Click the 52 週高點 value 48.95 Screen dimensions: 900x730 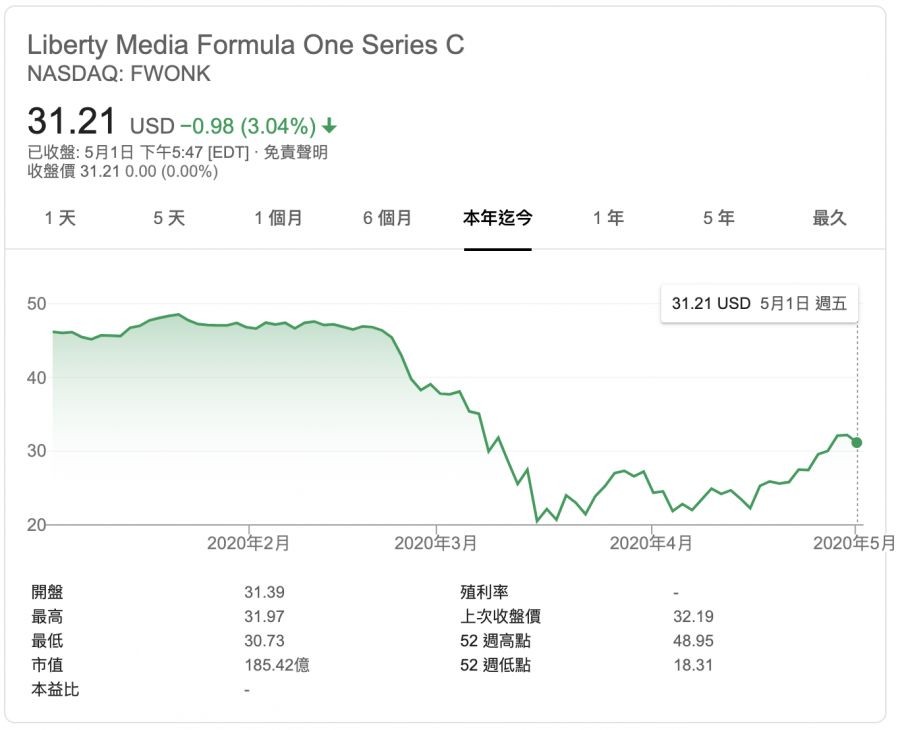coord(693,641)
